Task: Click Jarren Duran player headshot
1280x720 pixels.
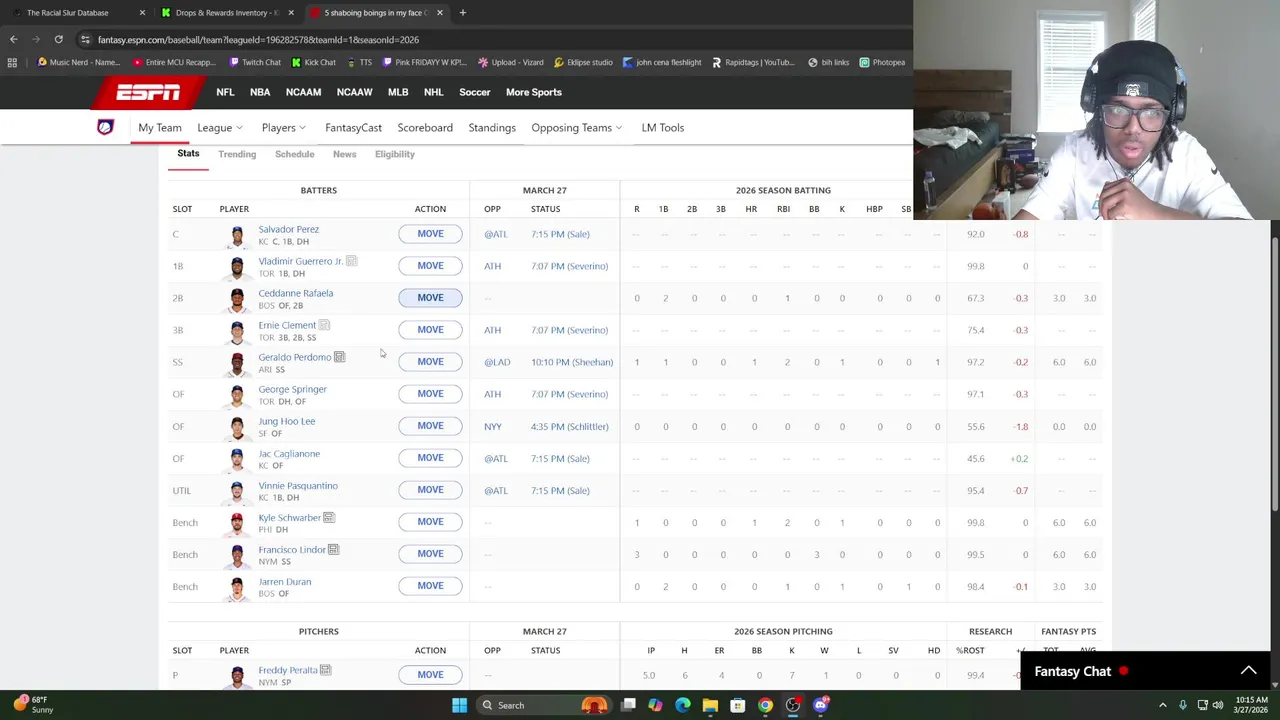Action: point(237,587)
